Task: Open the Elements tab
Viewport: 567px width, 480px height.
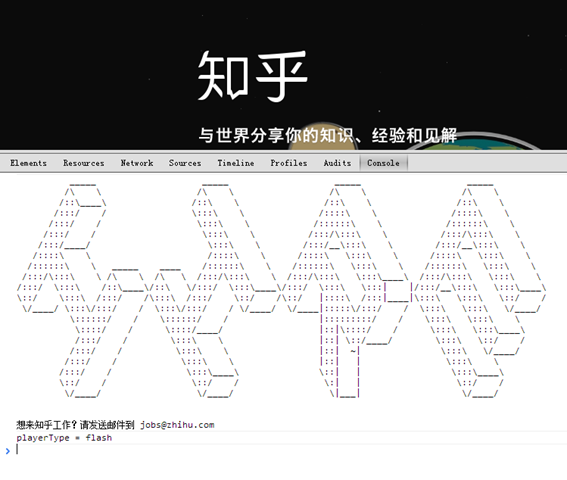Action: [x=29, y=163]
